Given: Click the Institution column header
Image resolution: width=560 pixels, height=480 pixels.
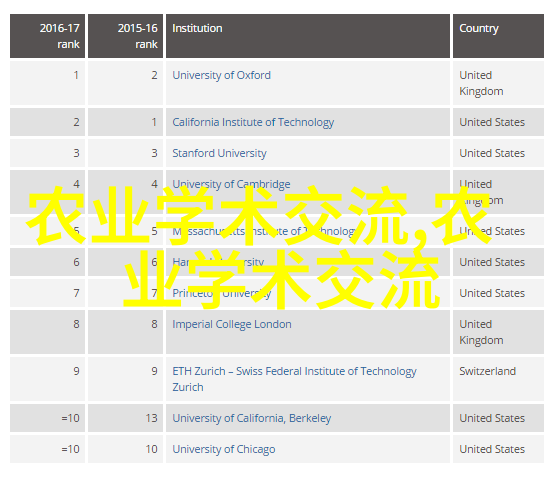Looking at the screenshot, I should (308, 36).
